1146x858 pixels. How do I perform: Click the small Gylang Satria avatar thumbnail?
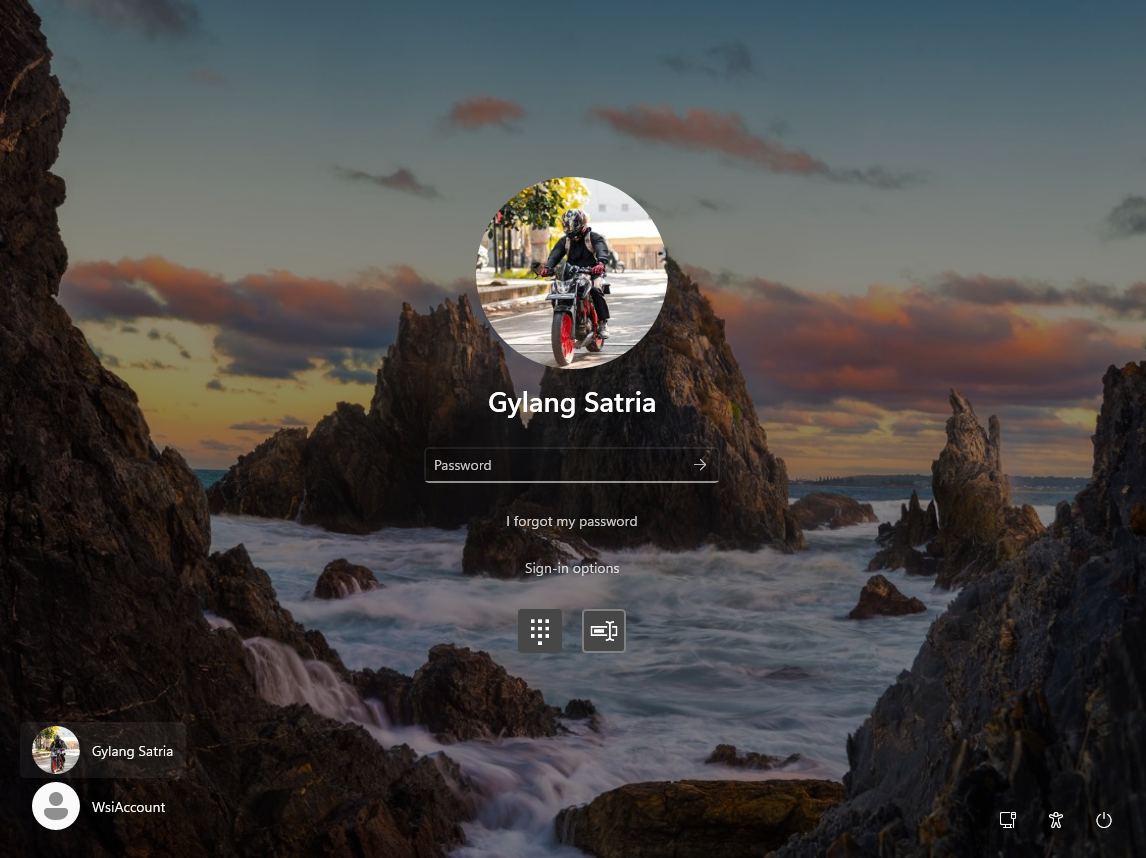point(56,750)
